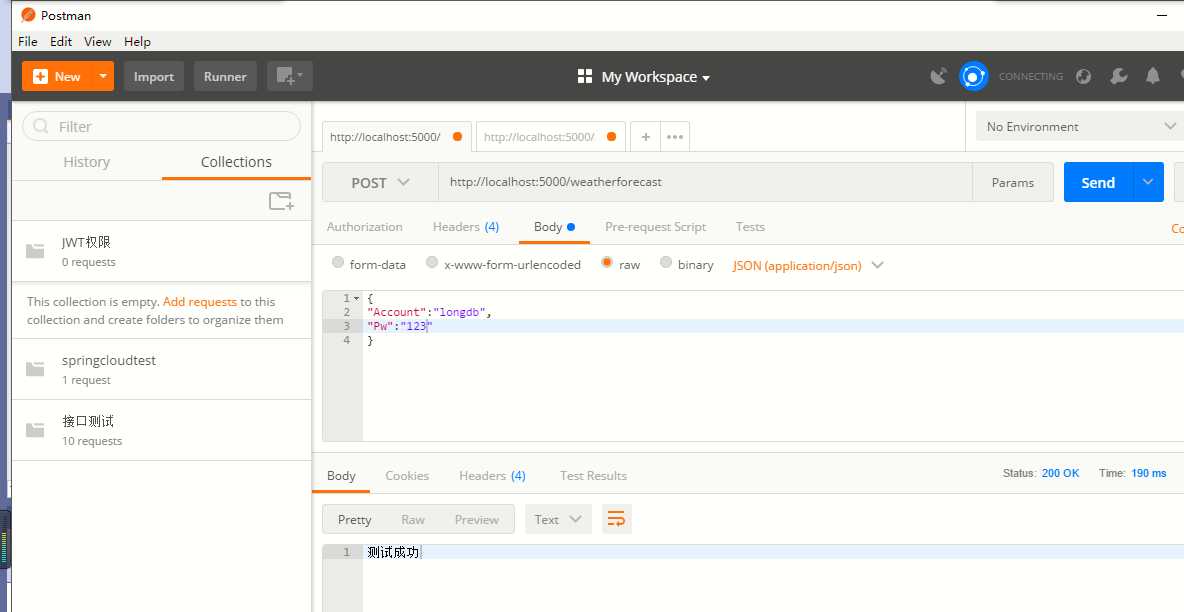Open the No Environment dropdown
Viewport: 1184px width, 612px height.
point(1080,126)
